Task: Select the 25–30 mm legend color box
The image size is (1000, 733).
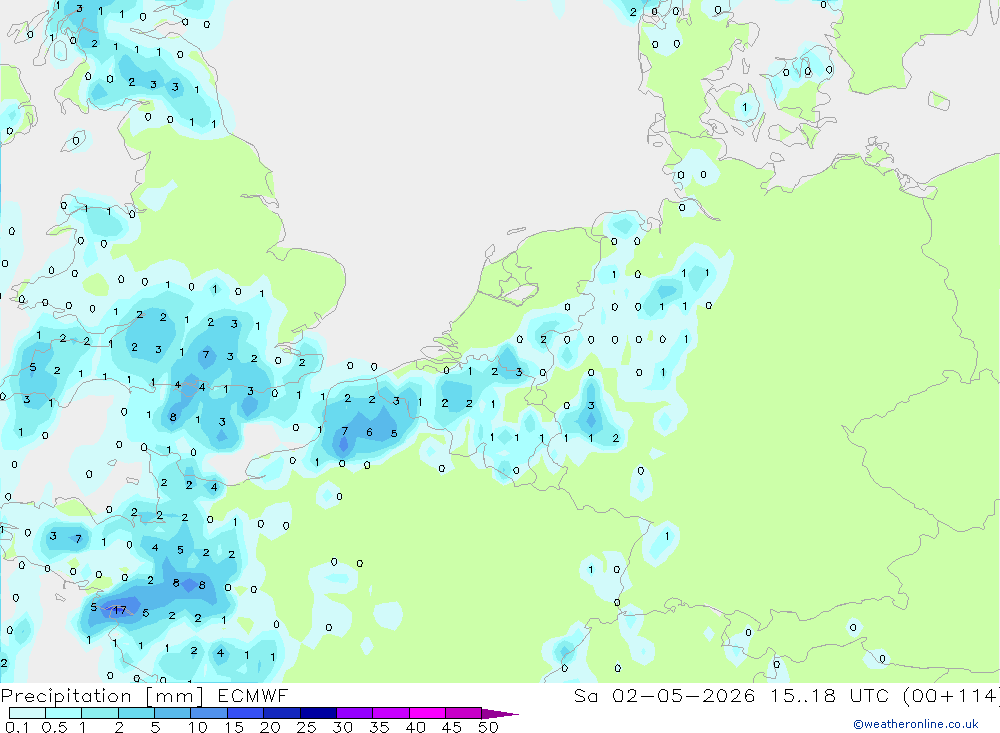Action: [318, 713]
